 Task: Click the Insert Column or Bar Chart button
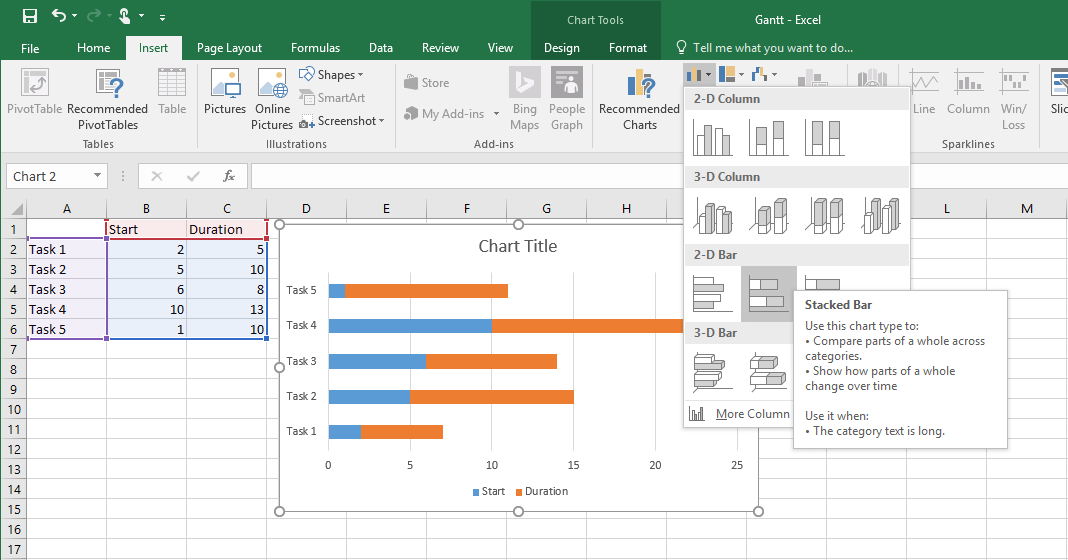click(x=699, y=74)
